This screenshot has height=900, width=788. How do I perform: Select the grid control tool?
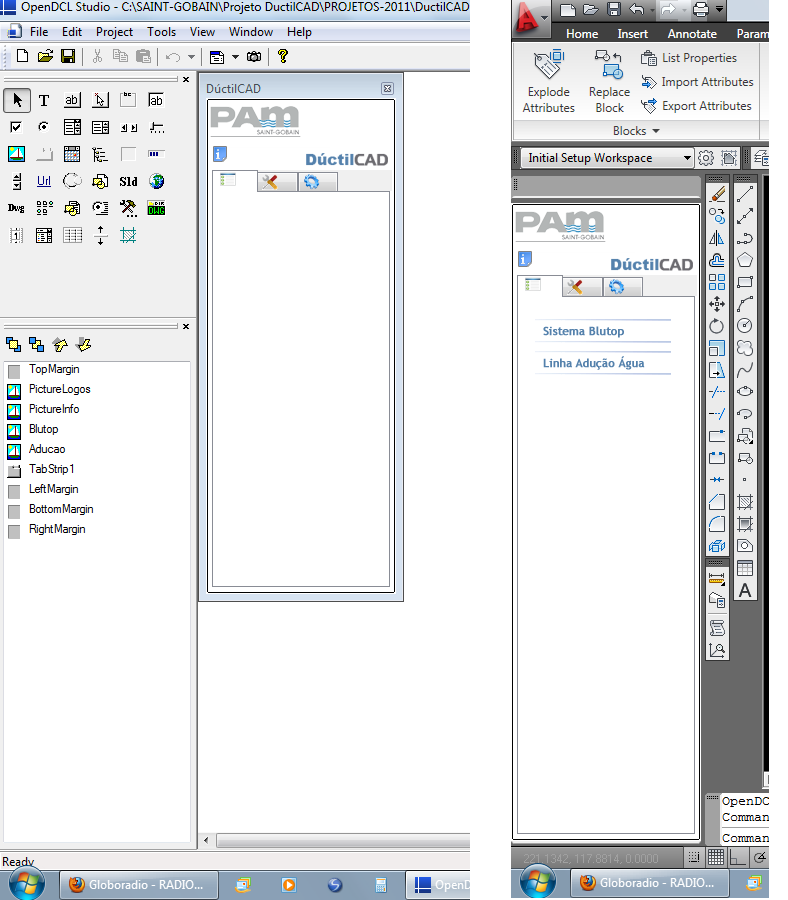(72, 235)
